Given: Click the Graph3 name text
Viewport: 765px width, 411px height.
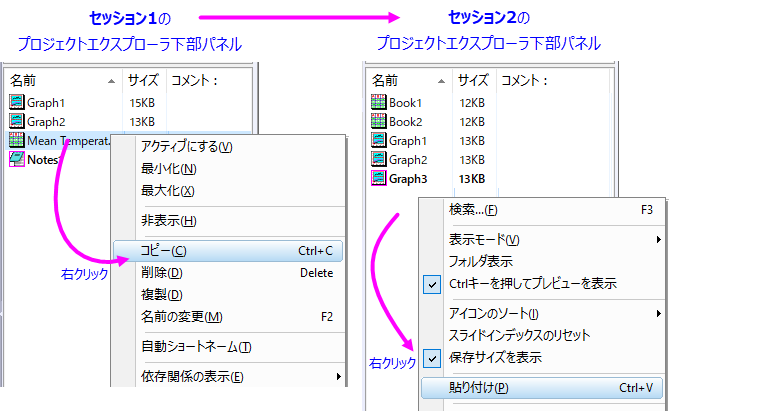Looking at the screenshot, I should coord(408,179).
